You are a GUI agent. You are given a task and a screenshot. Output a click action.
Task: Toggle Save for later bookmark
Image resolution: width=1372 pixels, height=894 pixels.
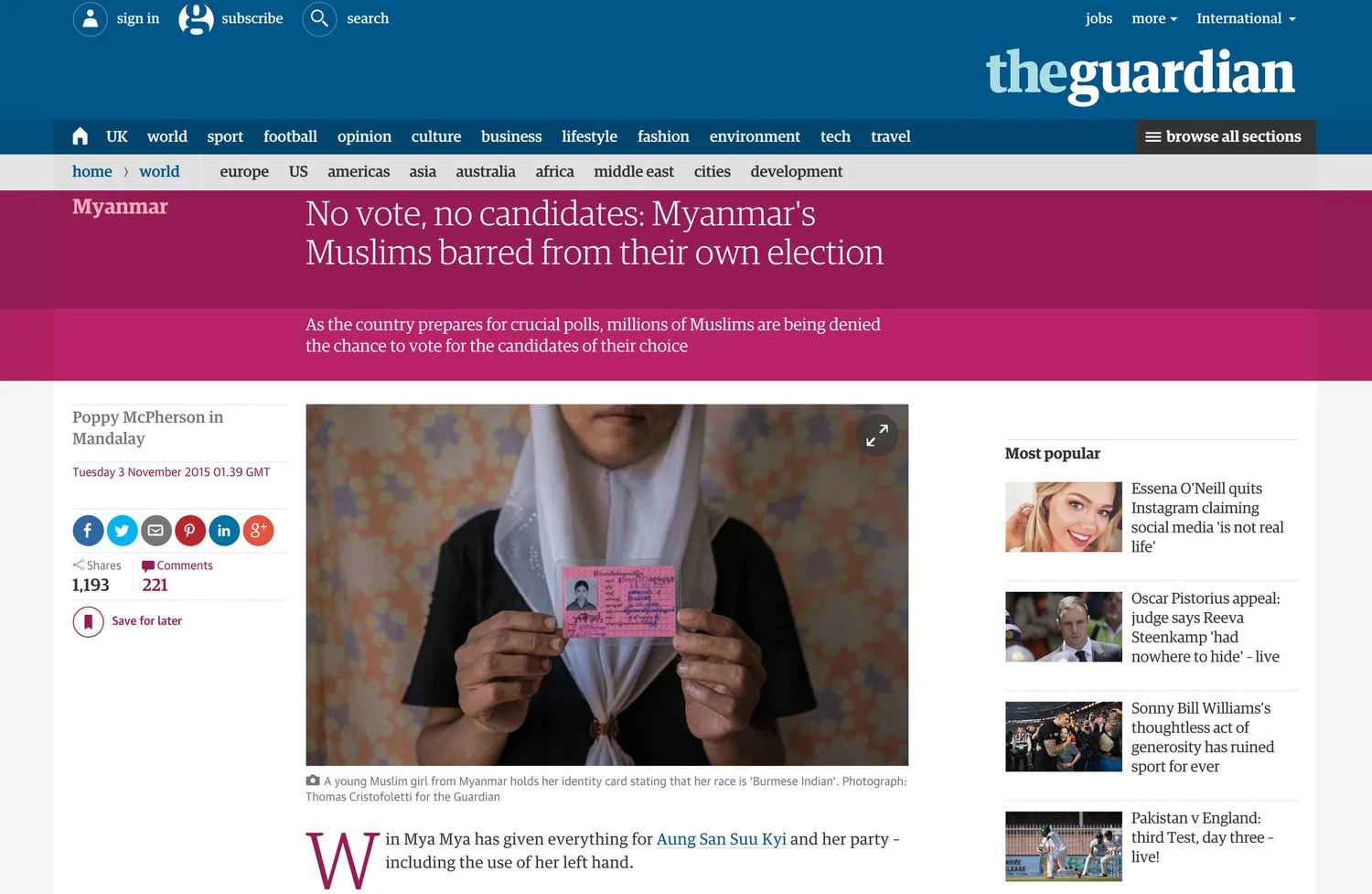point(88,621)
